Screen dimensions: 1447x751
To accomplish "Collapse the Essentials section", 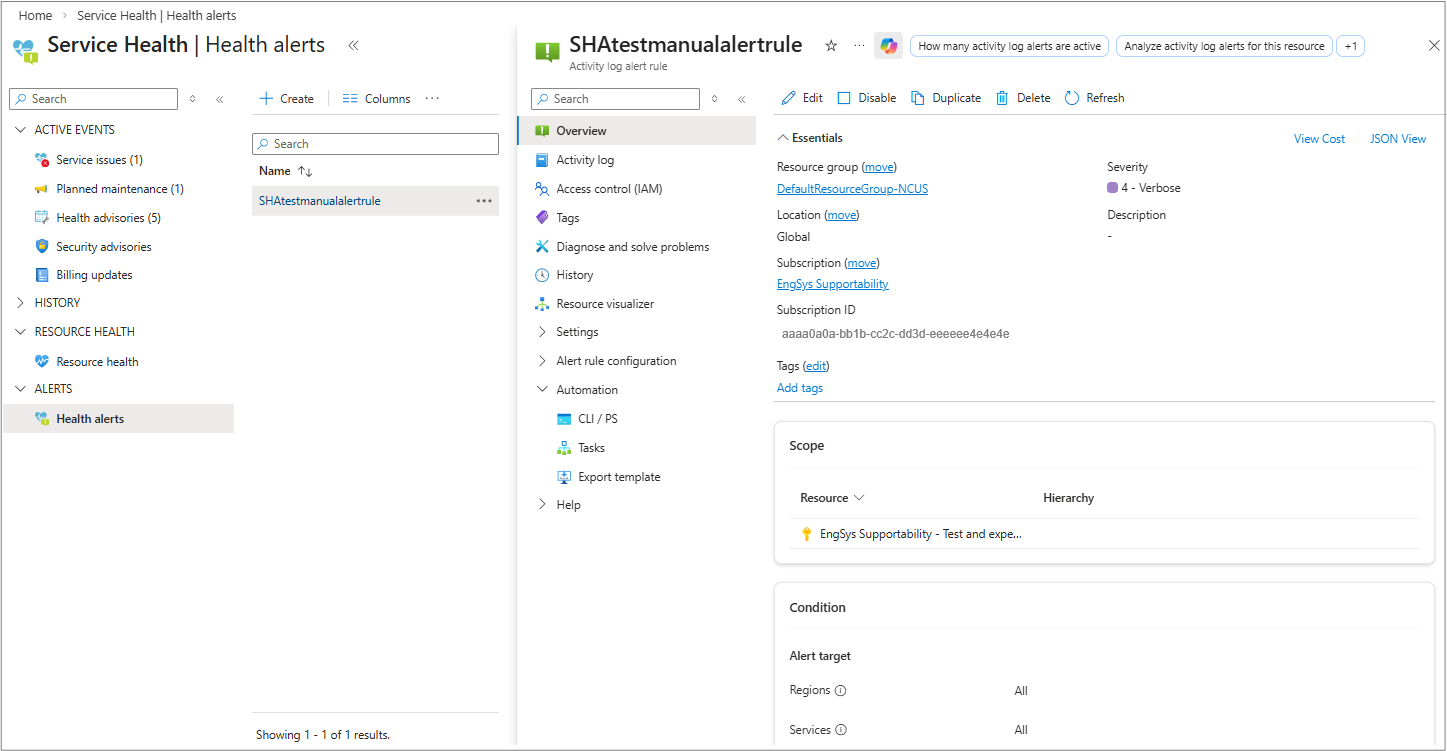I will click(783, 138).
